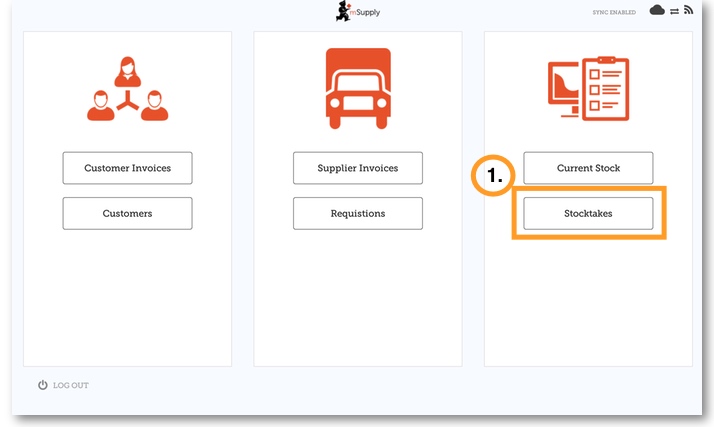
Task: Click the SYNC ENABLED status label
Action: click(x=614, y=12)
